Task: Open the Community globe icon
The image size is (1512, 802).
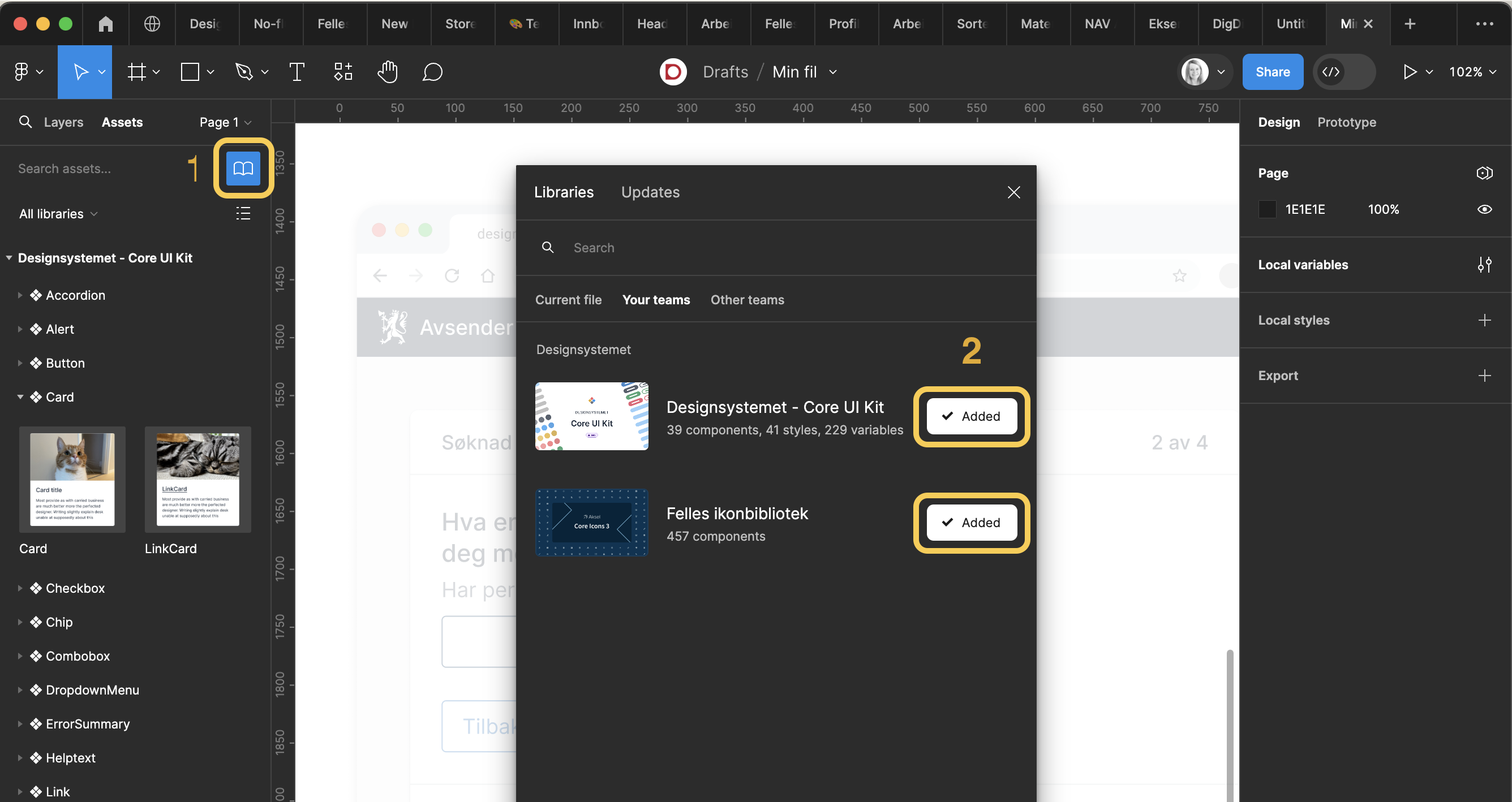Action: pos(152,23)
